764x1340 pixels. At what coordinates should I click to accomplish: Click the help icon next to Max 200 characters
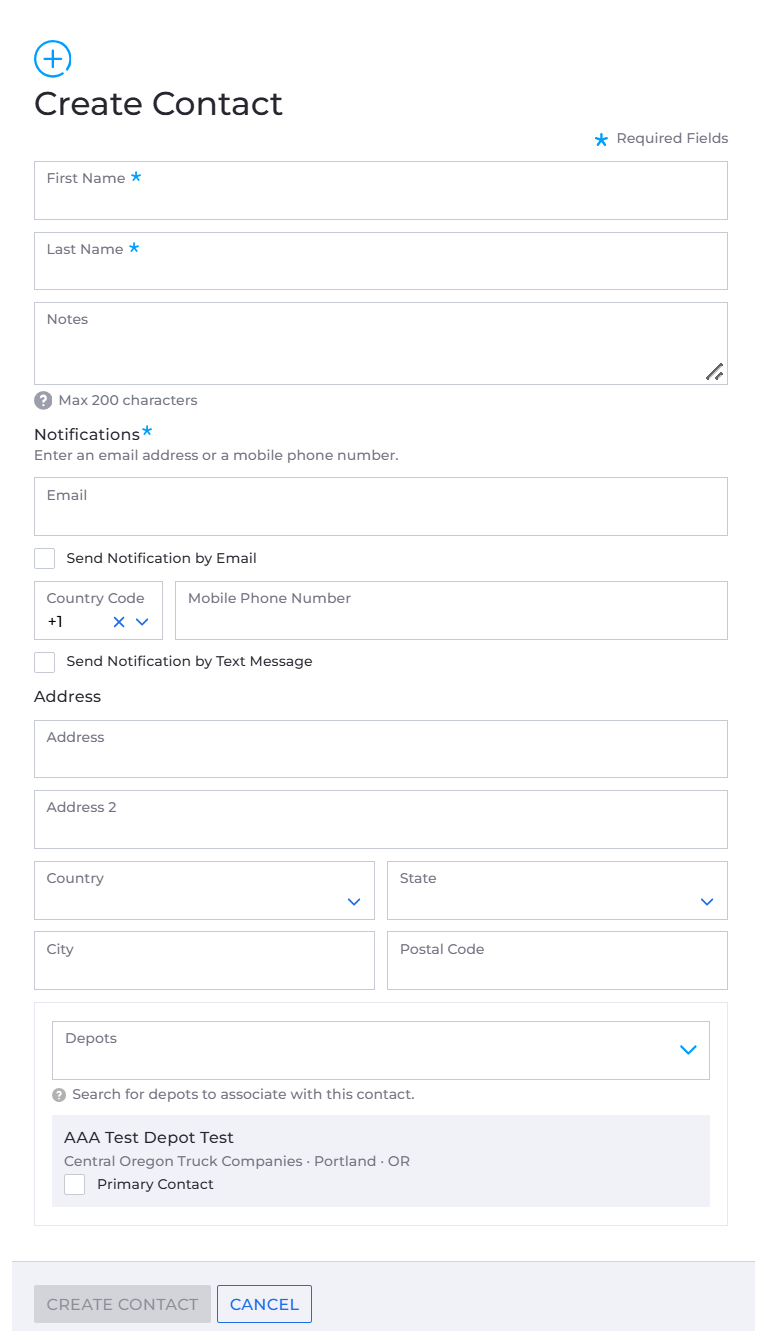(x=43, y=400)
